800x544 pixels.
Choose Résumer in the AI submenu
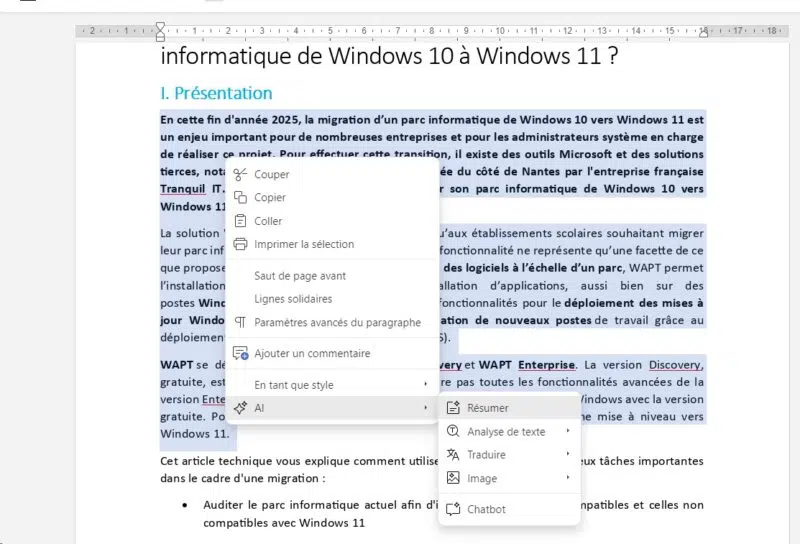[509, 408]
